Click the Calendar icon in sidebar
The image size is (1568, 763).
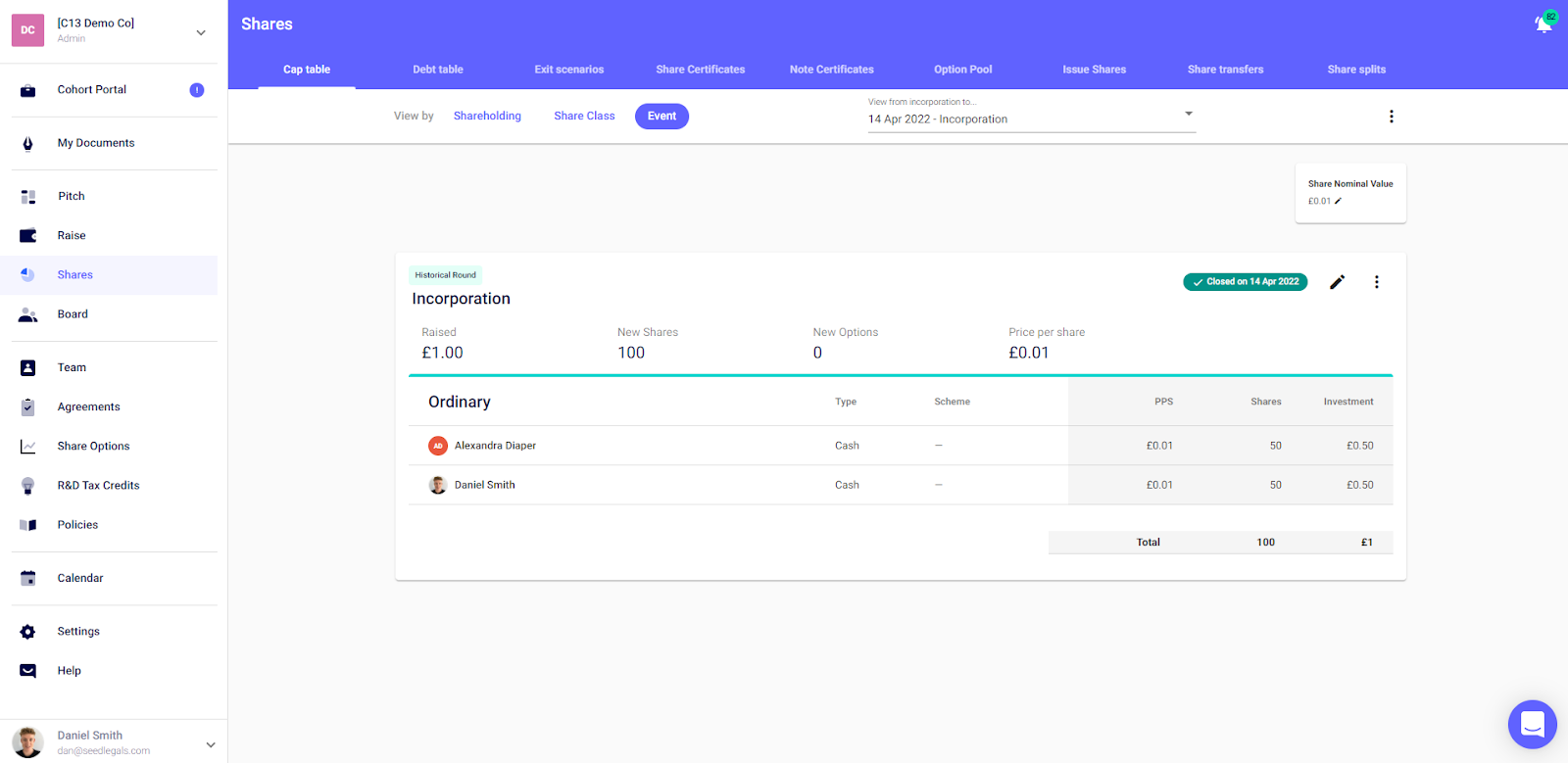point(27,578)
